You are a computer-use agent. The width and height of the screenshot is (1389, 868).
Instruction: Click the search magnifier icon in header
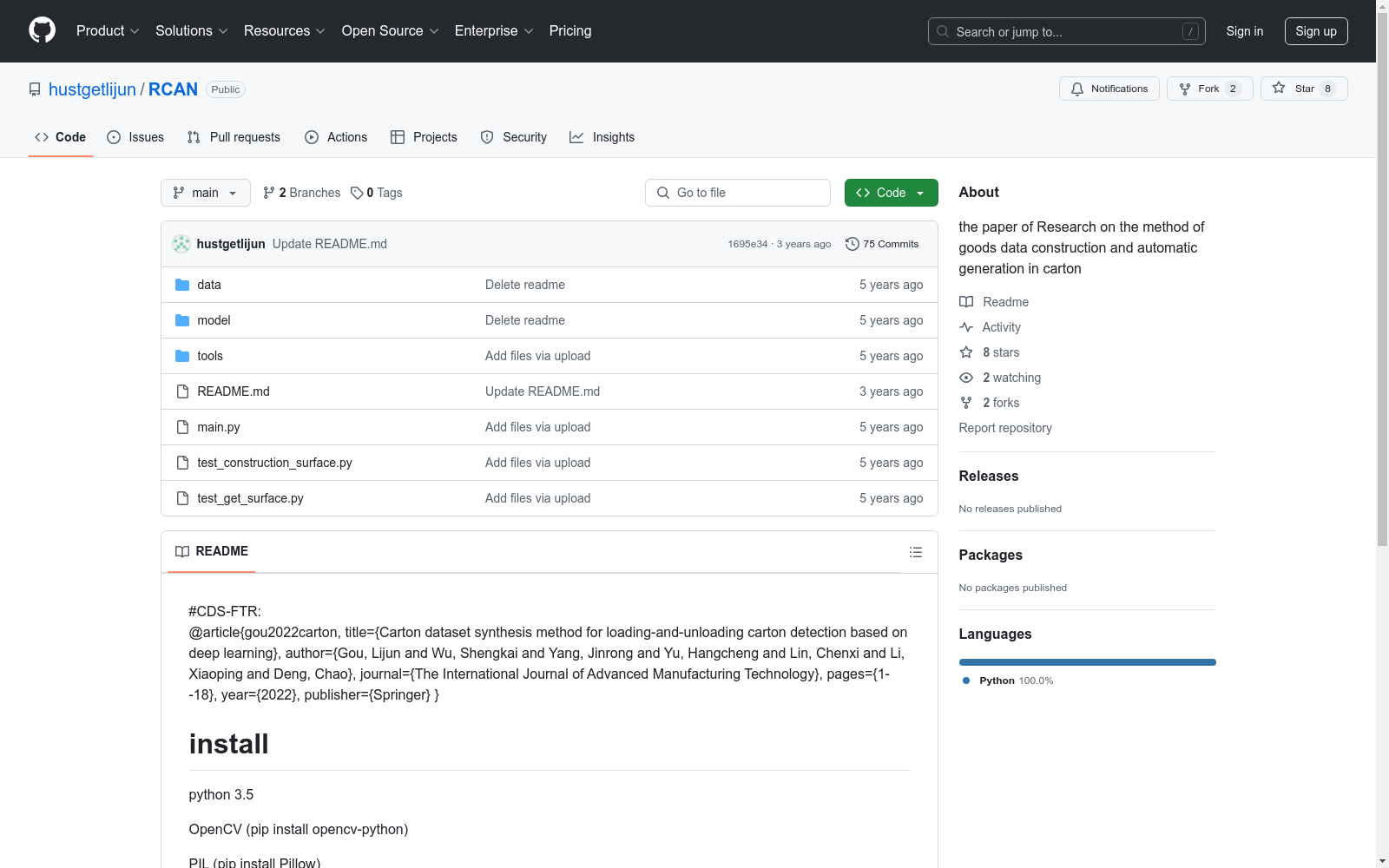(x=943, y=31)
